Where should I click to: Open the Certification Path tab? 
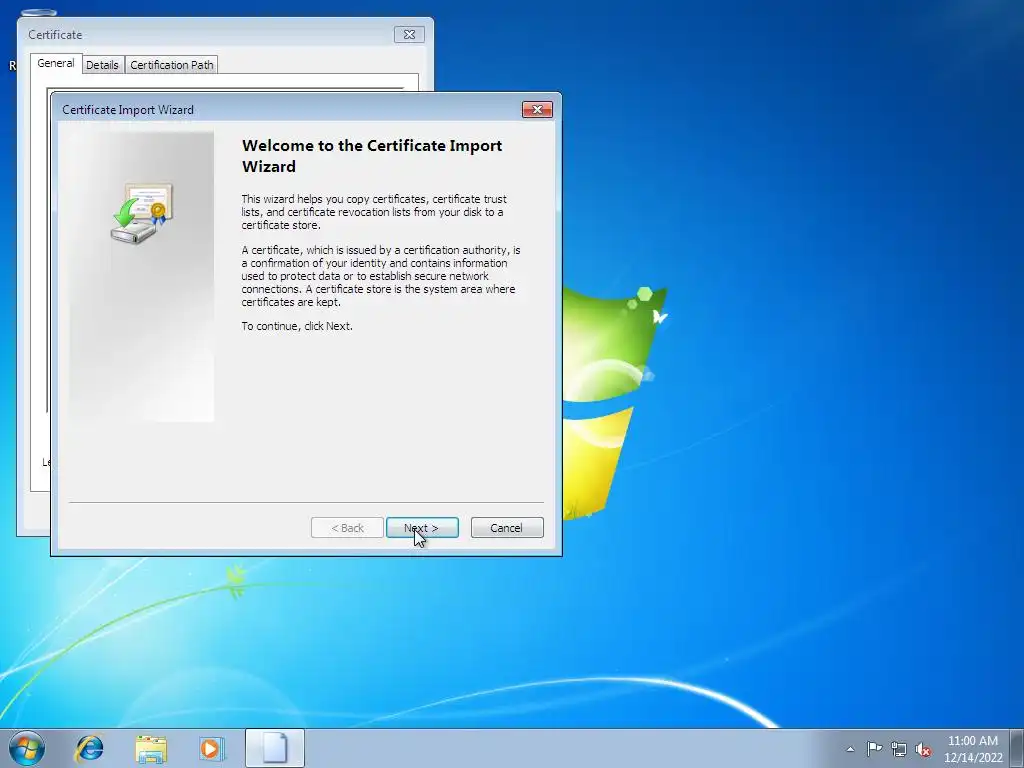[172, 65]
